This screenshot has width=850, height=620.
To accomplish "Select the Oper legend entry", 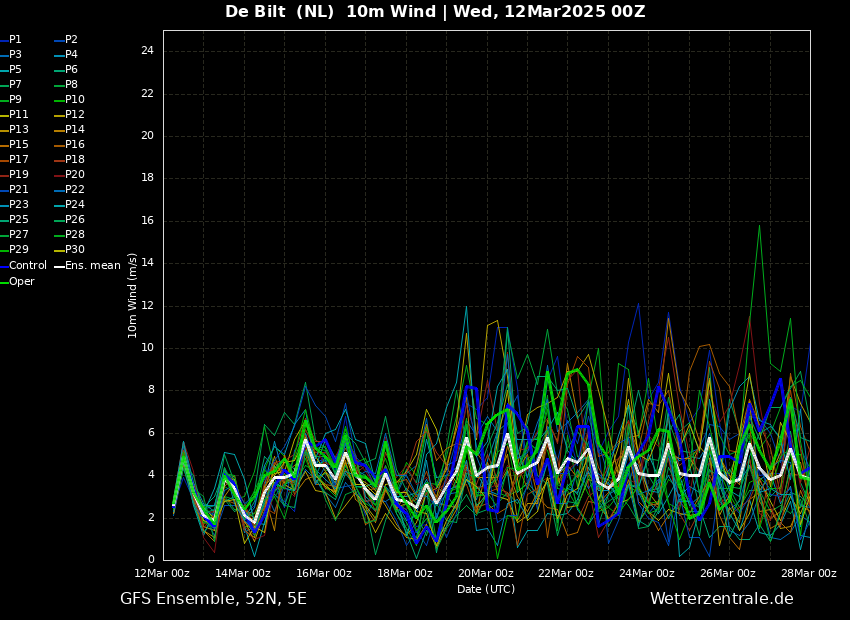I will coord(21,282).
